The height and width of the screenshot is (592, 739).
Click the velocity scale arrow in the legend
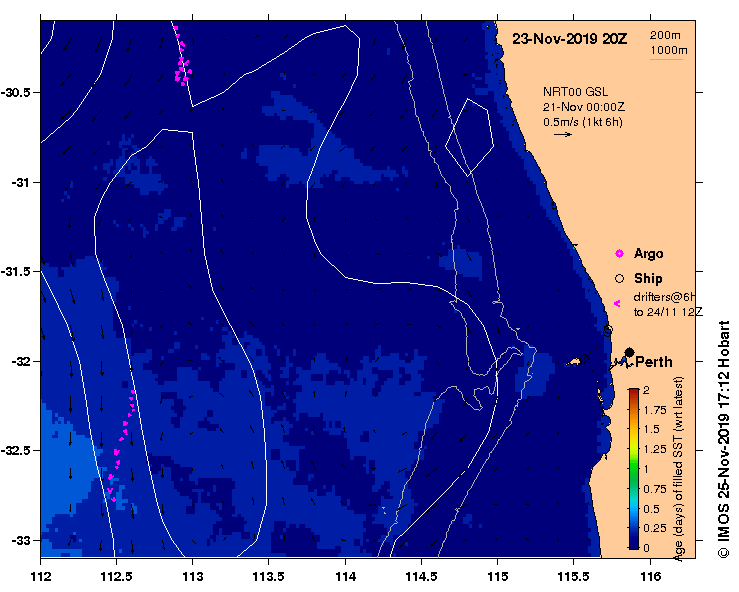click(563, 135)
